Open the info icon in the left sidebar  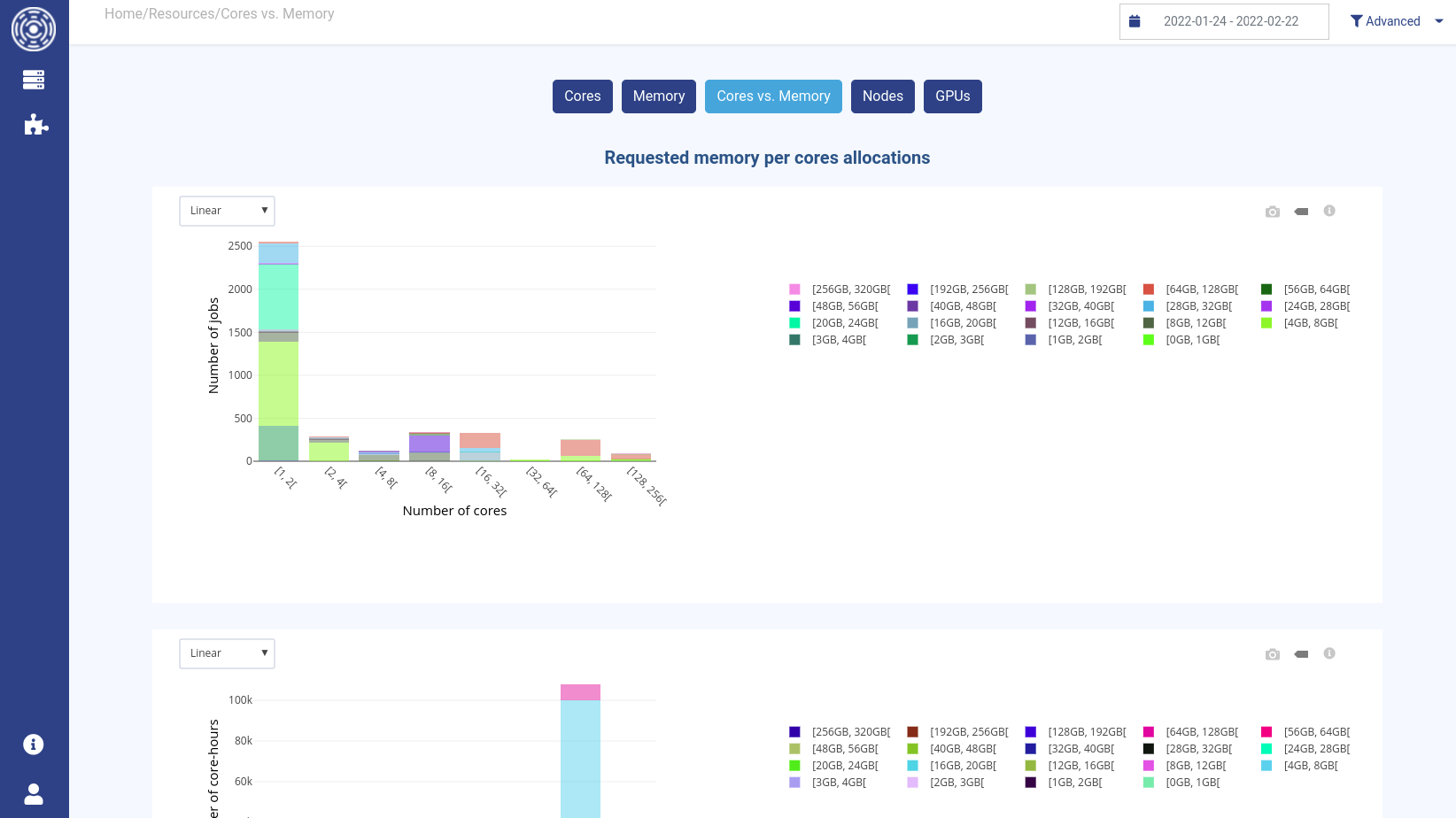click(x=34, y=745)
